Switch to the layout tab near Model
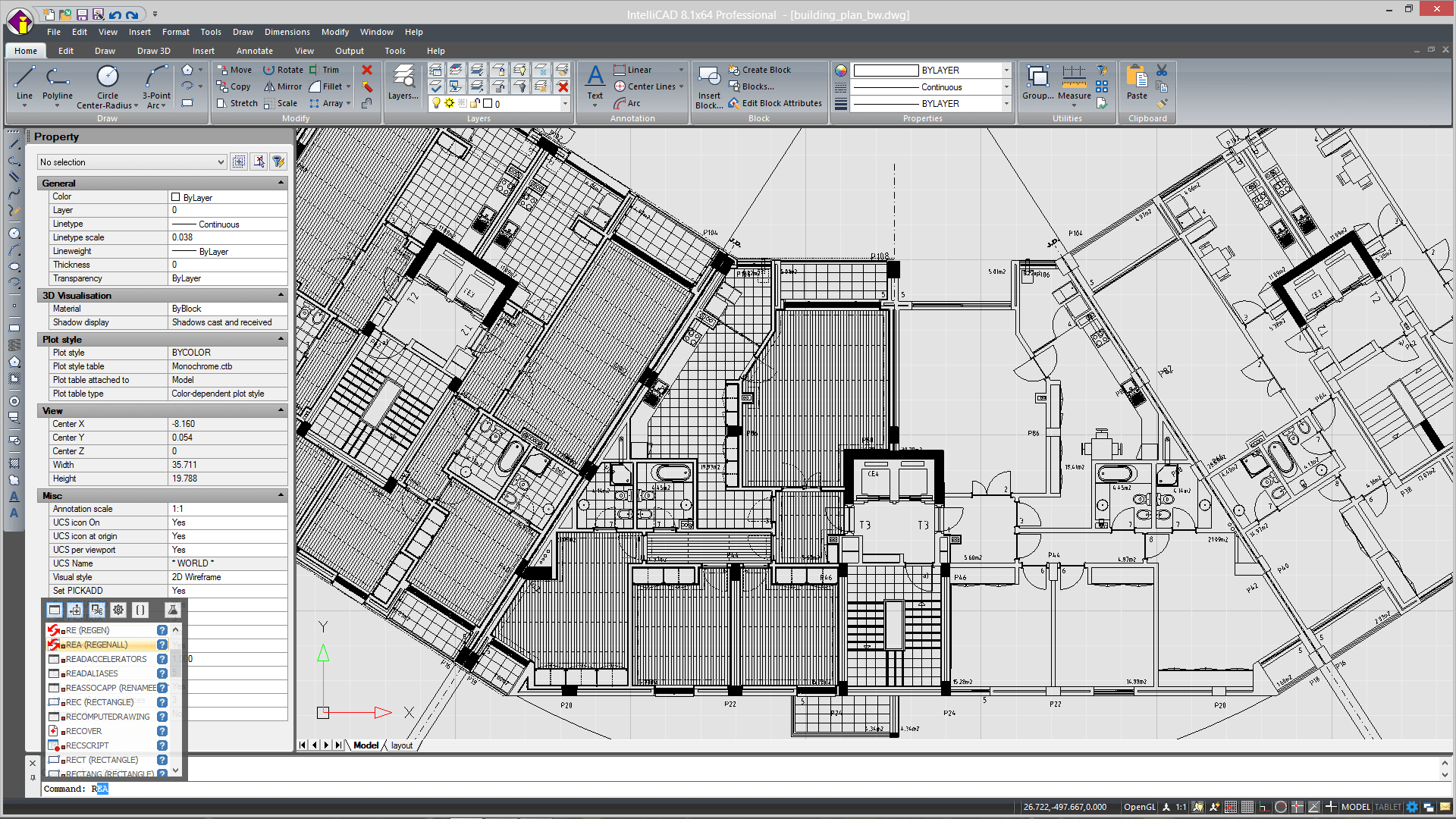 pyautogui.click(x=402, y=745)
